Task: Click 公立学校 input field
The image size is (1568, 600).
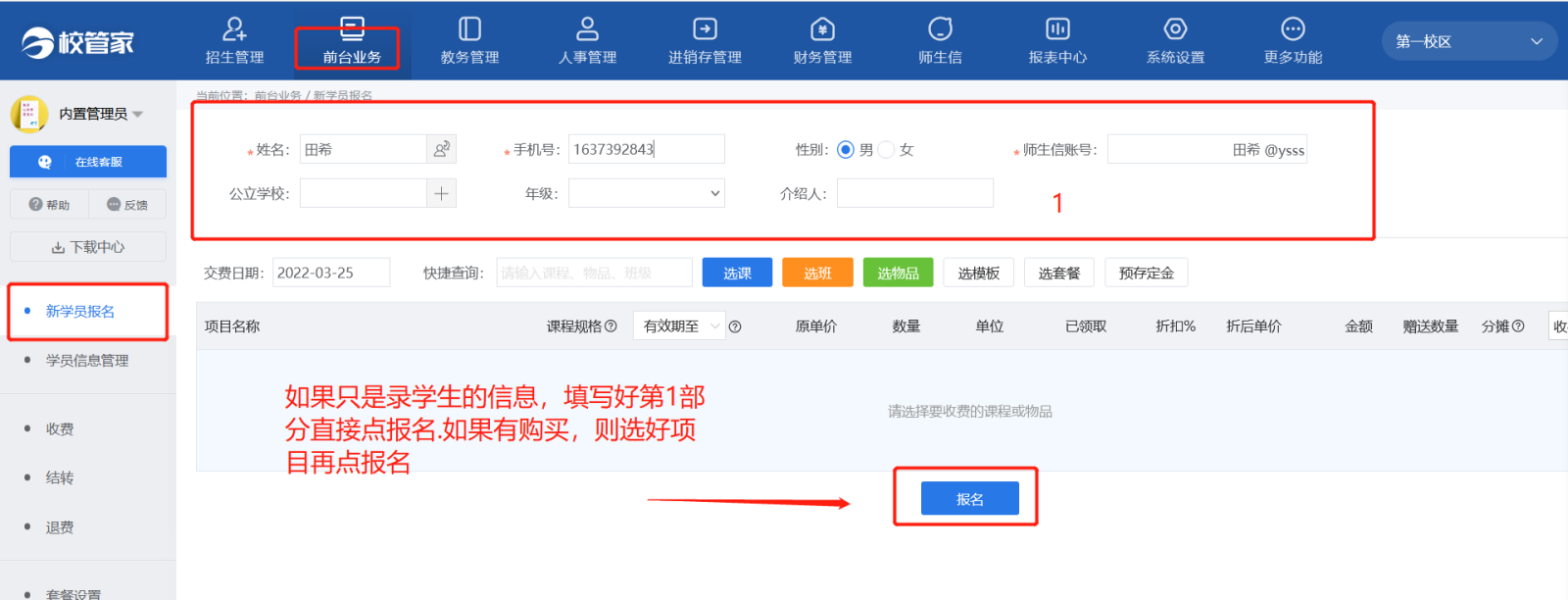Action: (364, 193)
